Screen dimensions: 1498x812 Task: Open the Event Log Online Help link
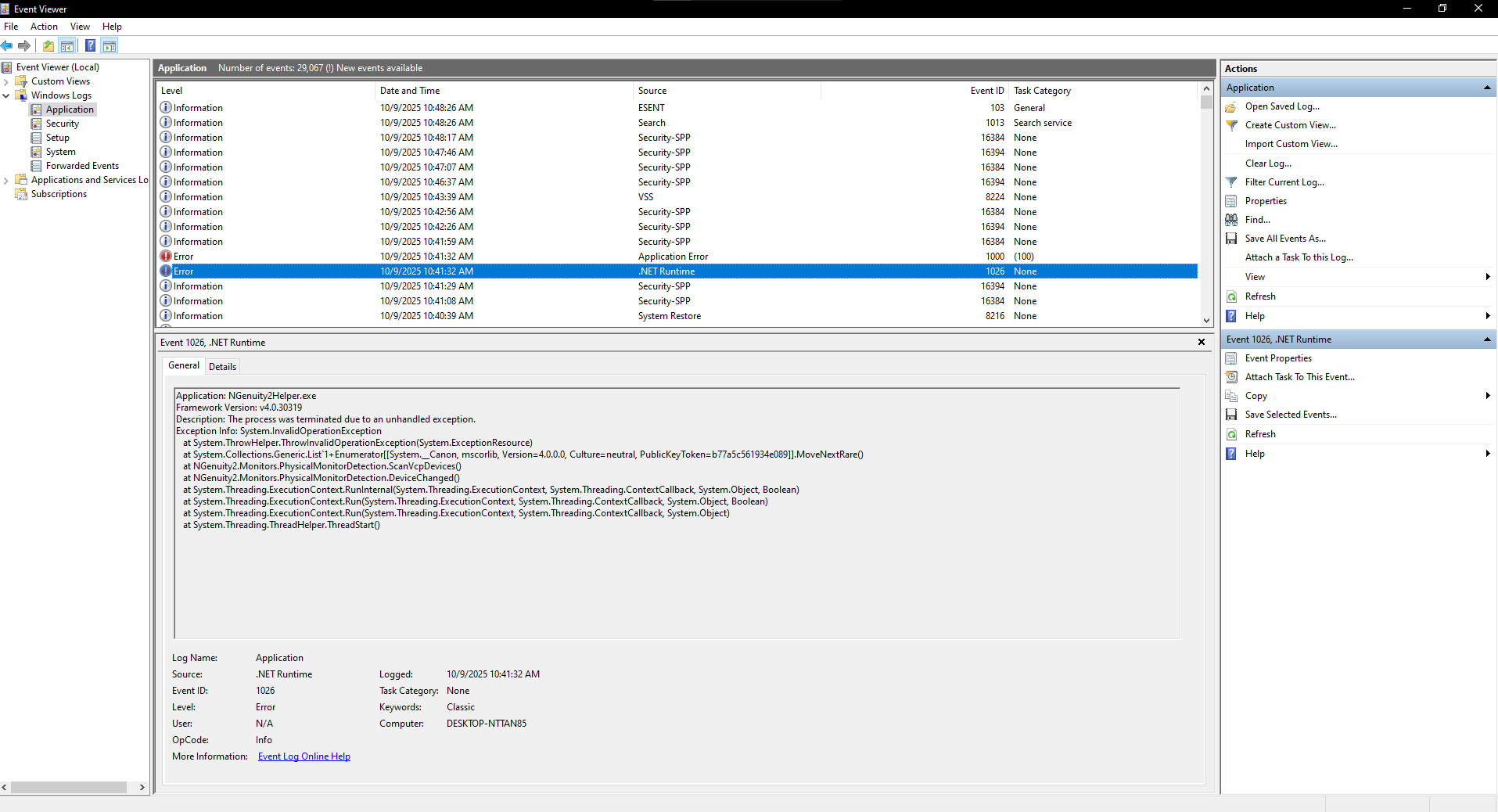304,756
